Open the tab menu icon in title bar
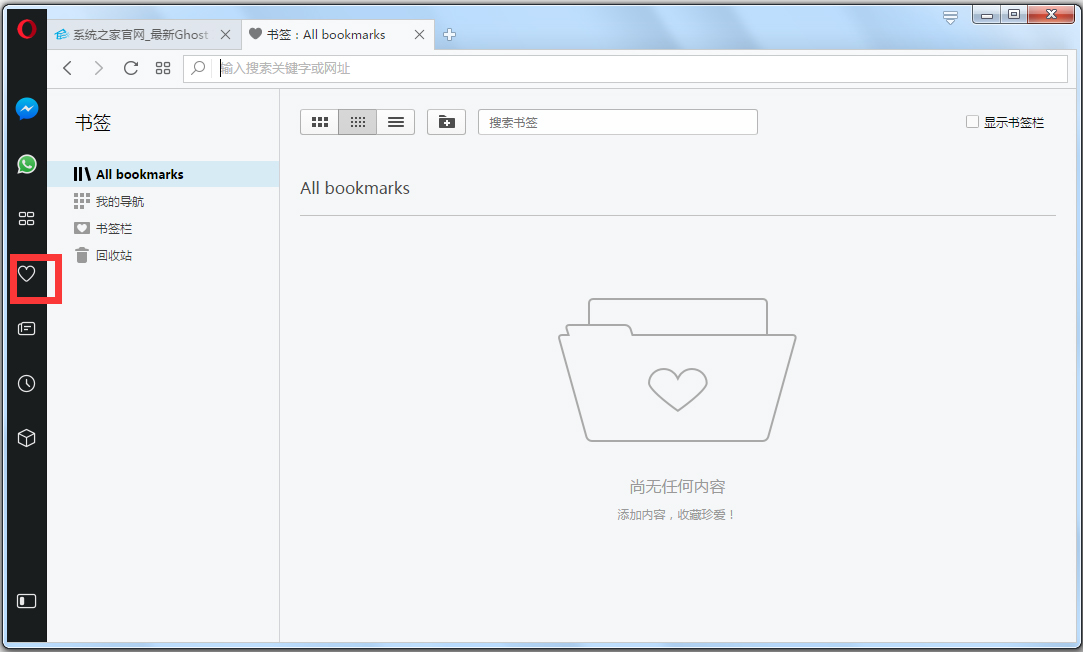Image resolution: width=1083 pixels, height=652 pixels. pos(950,18)
